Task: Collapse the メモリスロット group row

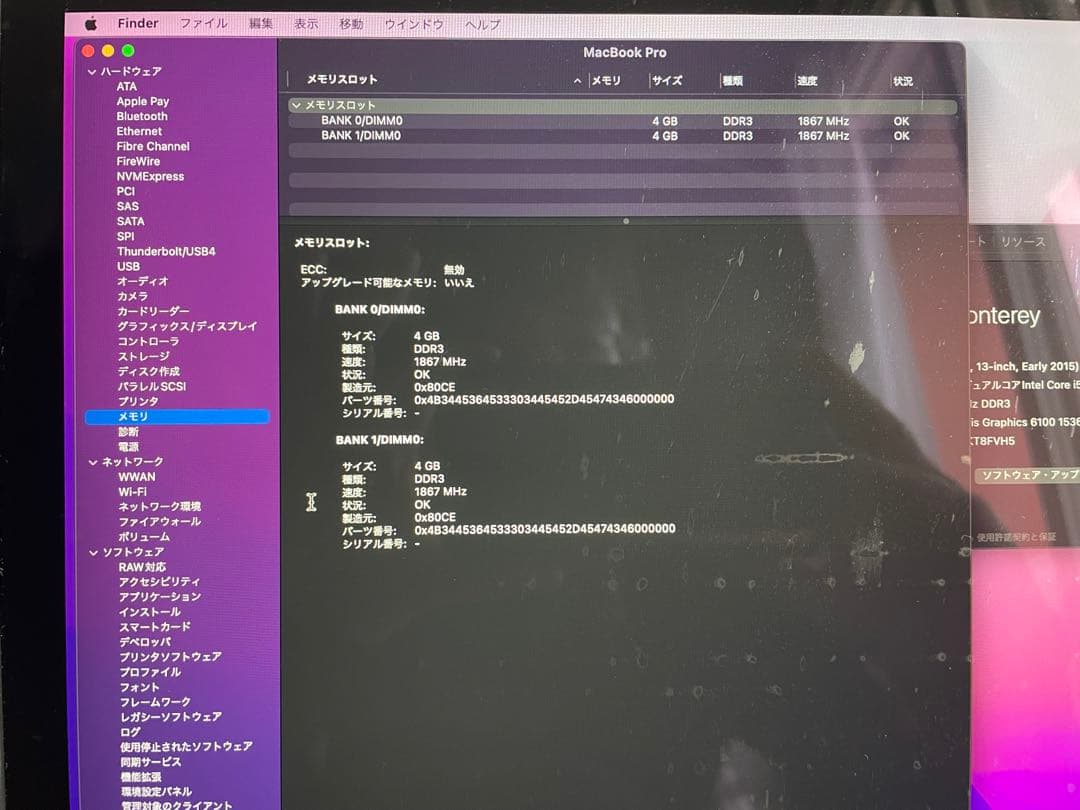Action: (x=298, y=106)
